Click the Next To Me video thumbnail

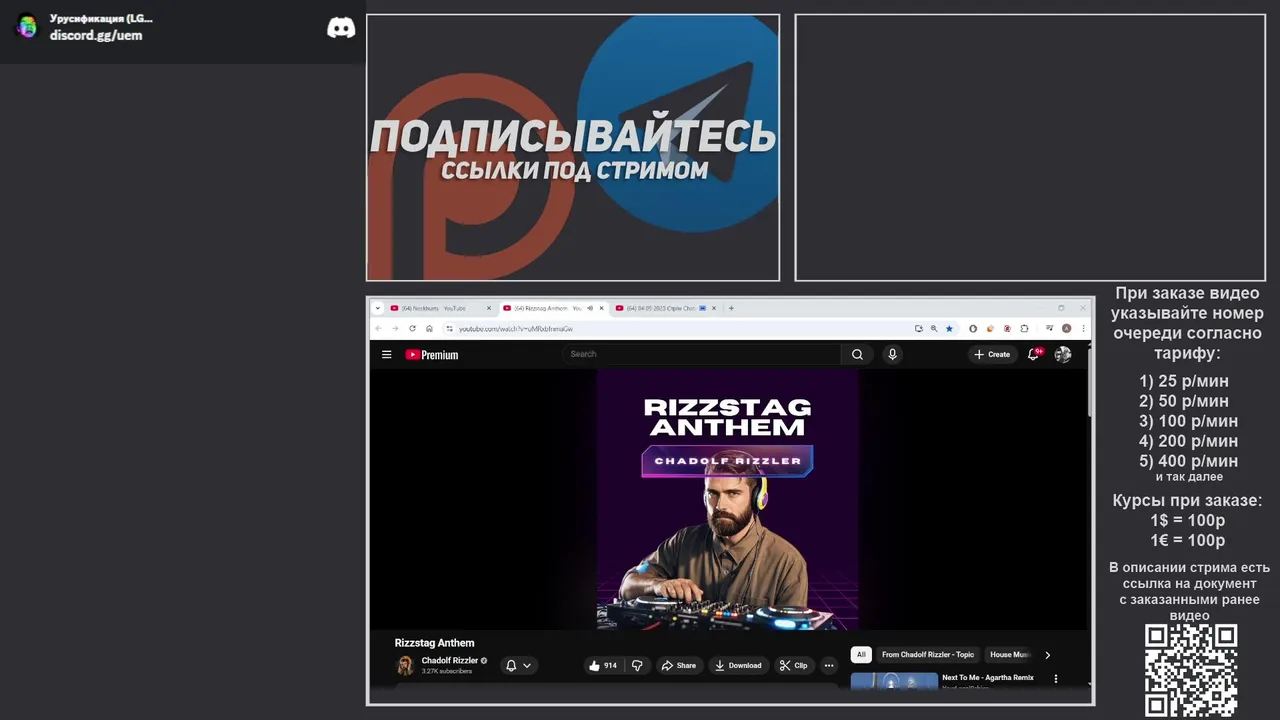(x=894, y=681)
